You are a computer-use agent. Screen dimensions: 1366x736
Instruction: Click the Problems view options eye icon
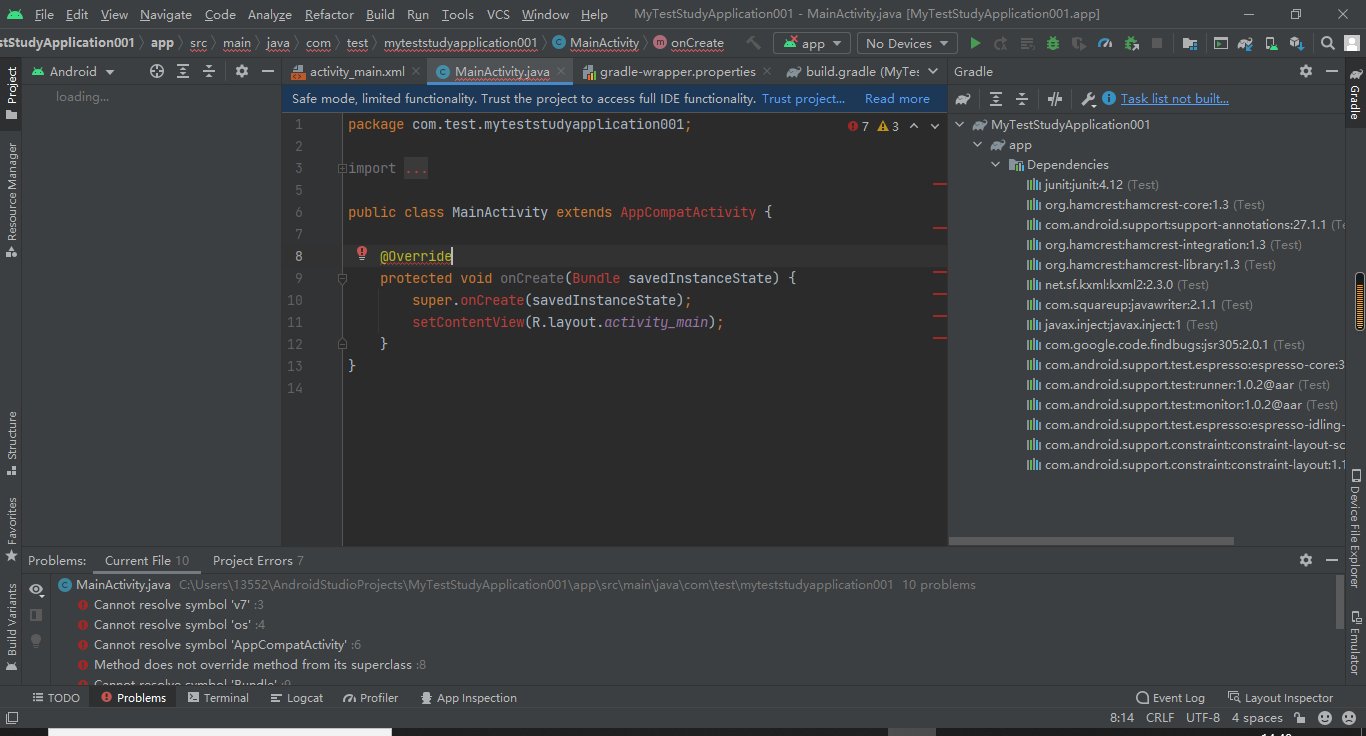coord(37,589)
